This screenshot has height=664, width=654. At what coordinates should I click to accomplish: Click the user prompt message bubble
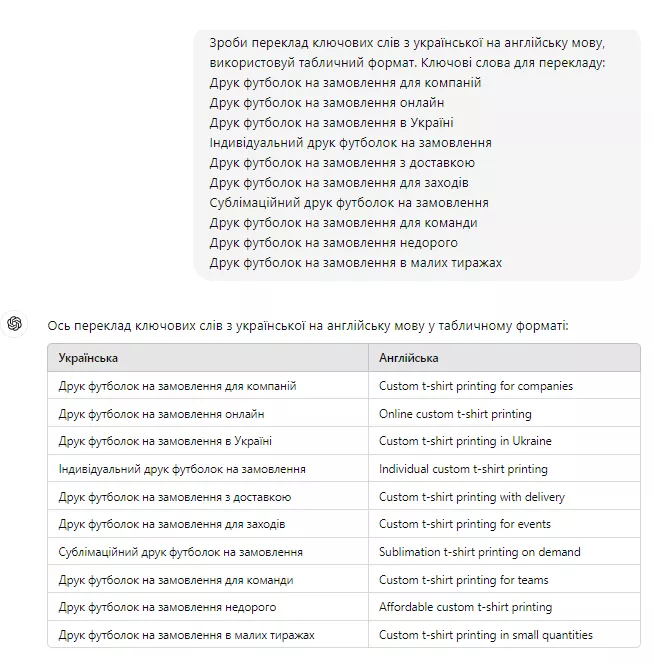(416, 153)
